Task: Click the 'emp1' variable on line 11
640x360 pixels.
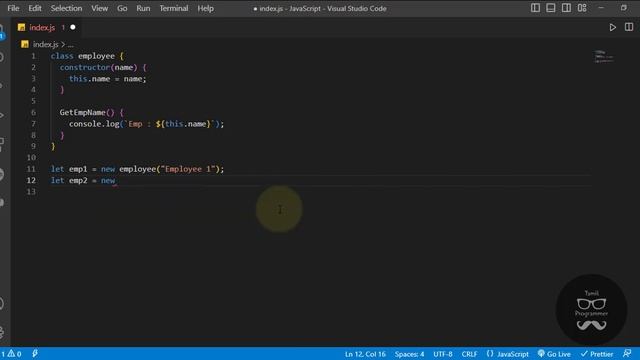Action: (78, 169)
